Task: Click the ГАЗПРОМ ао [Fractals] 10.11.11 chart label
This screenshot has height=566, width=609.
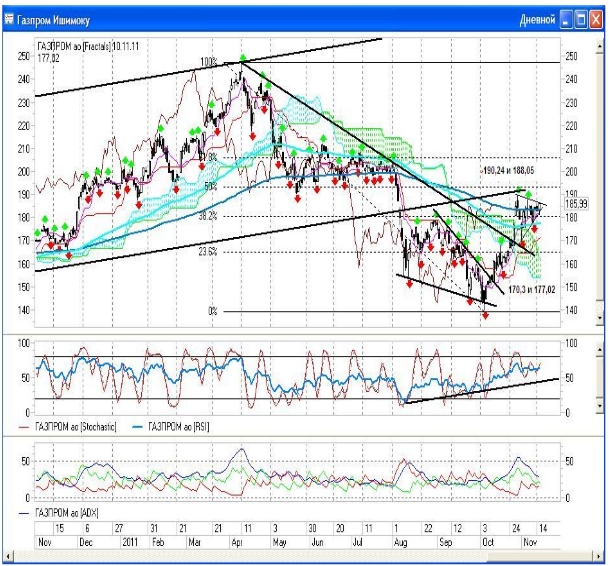Action: pyautogui.click(x=88, y=46)
